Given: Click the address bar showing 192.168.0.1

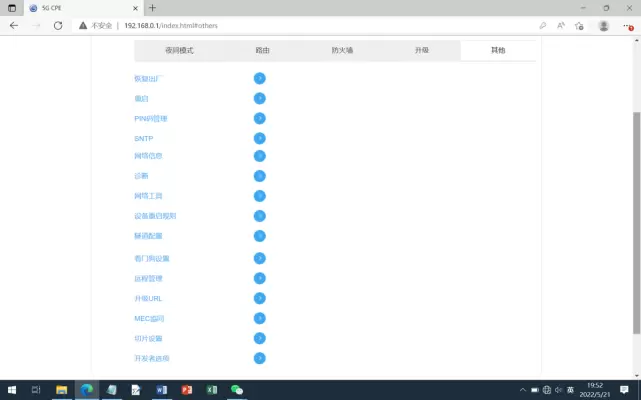Looking at the screenshot, I should pos(300,25).
